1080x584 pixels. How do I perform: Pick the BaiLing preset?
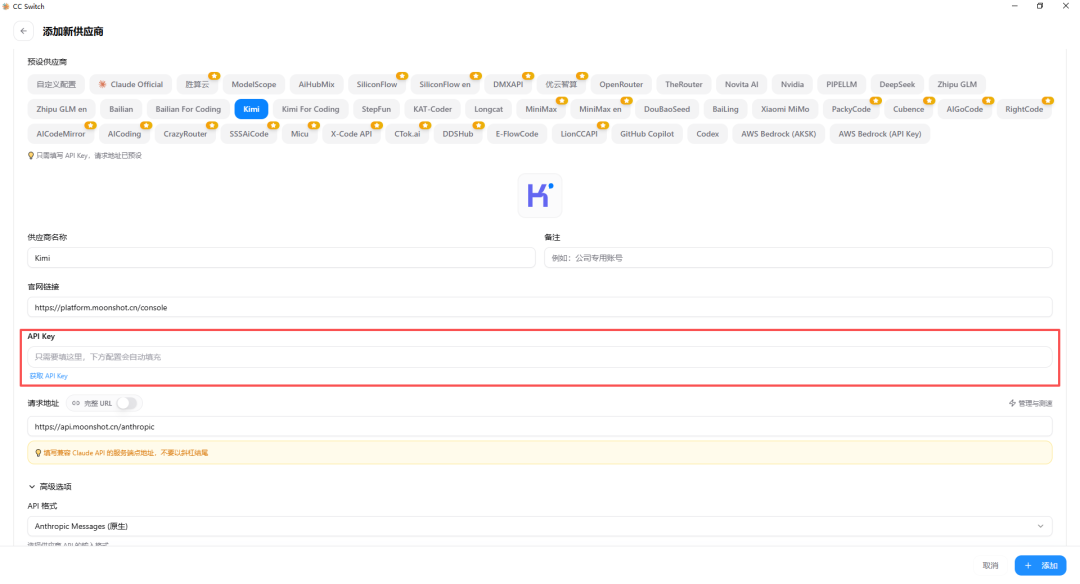[x=725, y=109]
